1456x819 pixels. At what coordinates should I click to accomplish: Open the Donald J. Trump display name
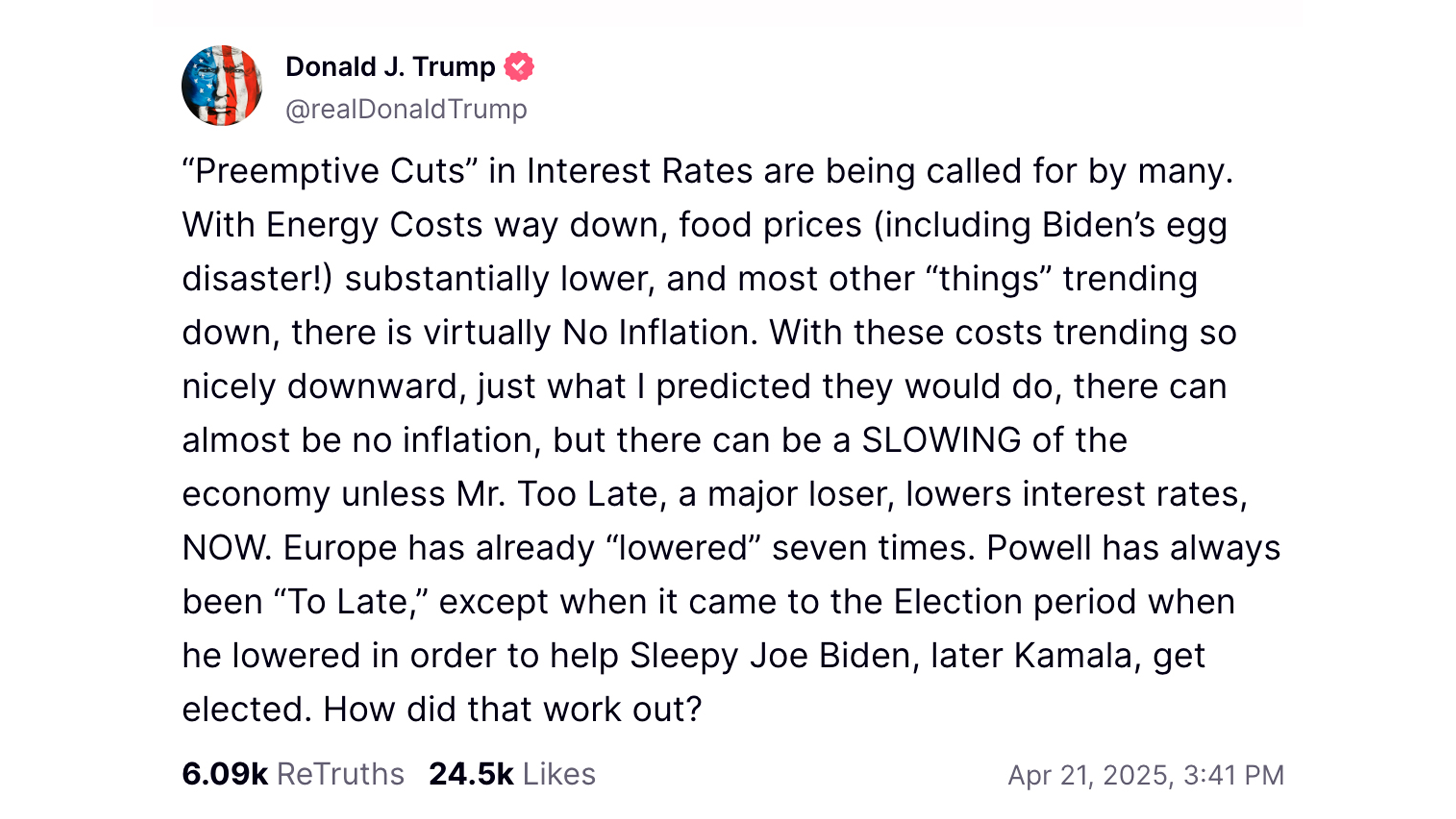[x=390, y=68]
